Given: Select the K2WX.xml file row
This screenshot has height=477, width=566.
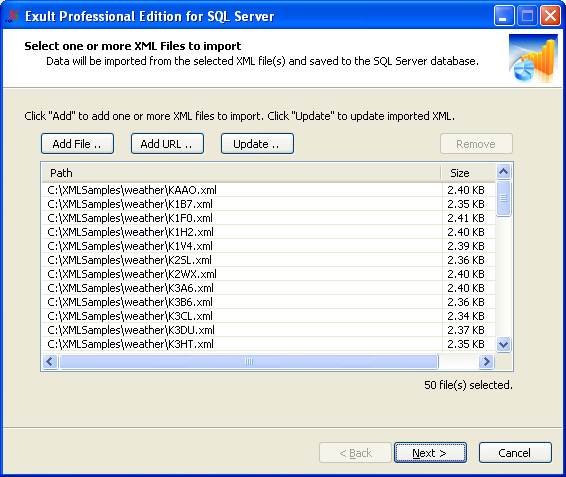Looking at the screenshot, I should 269,274.
